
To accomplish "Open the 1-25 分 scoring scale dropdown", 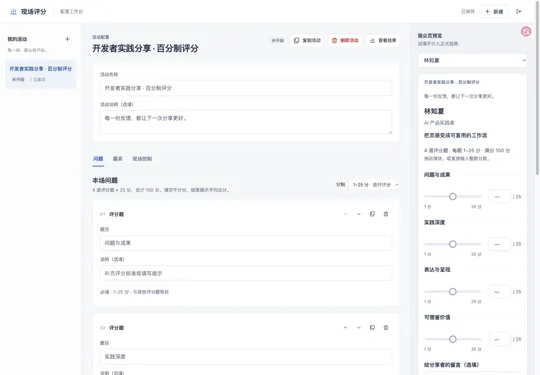I will (x=374, y=185).
